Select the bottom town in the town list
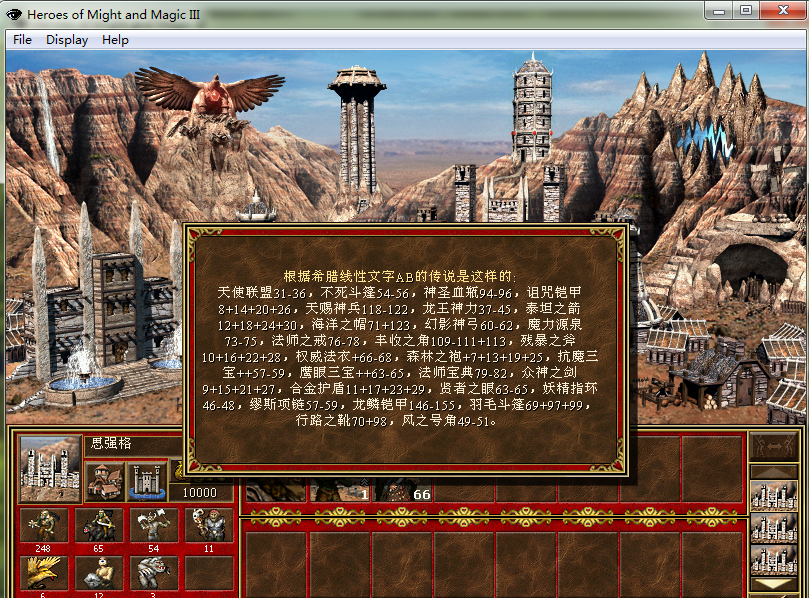The width and height of the screenshot is (809, 598). tap(774, 560)
